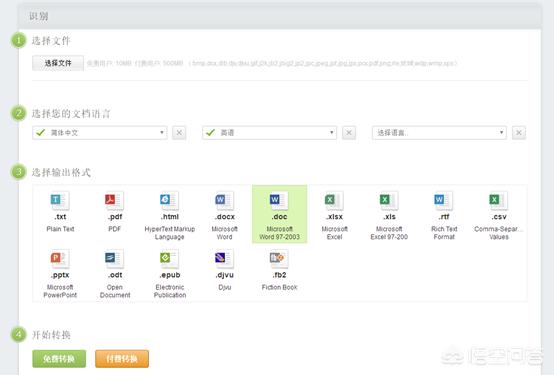Open the 简体中文 language dropdown
This screenshot has width=554, height=375.
(x=100, y=133)
